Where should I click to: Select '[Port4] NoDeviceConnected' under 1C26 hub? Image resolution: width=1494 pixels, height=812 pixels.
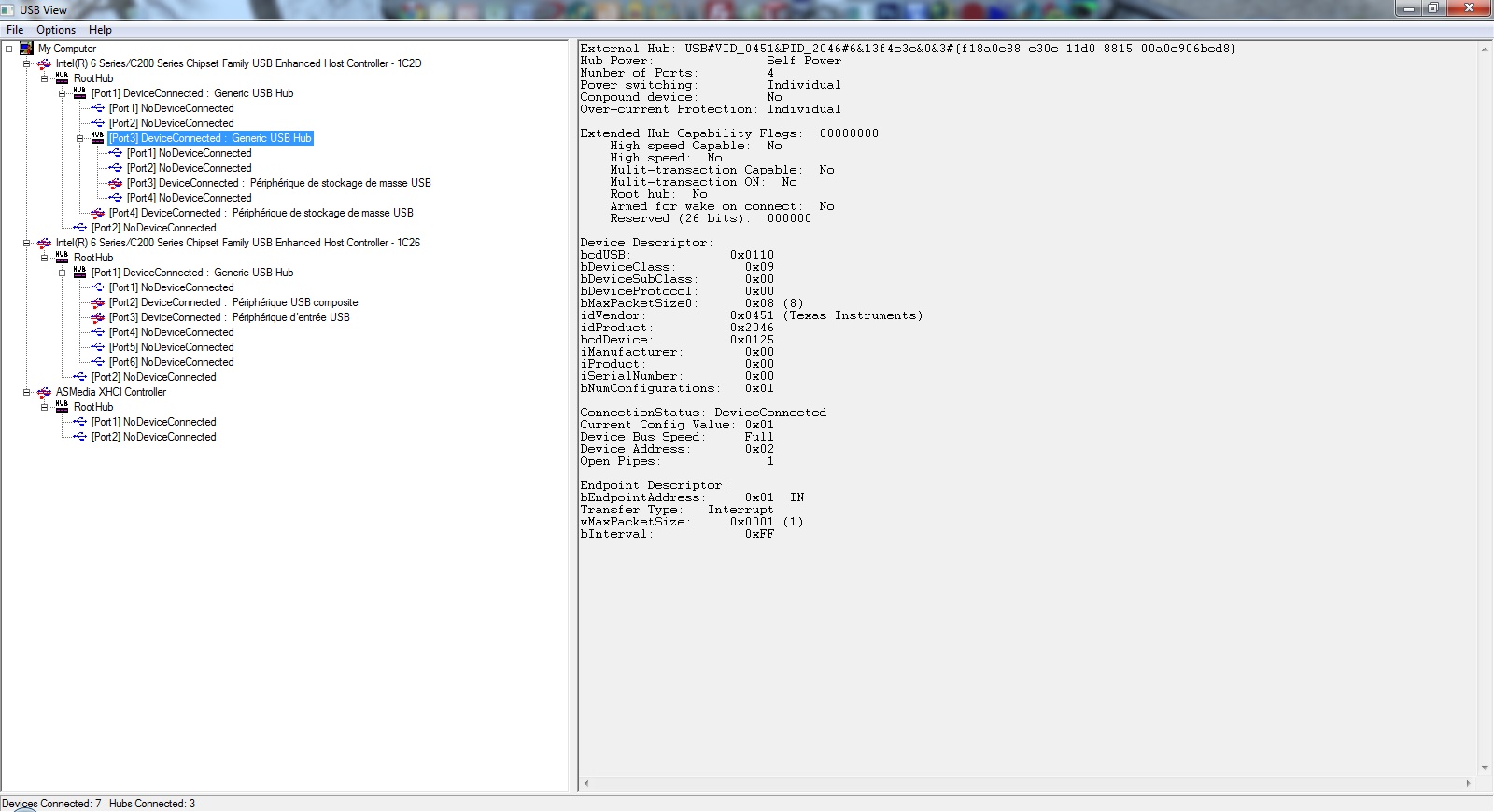pyautogui.click(x=172, y=332)
